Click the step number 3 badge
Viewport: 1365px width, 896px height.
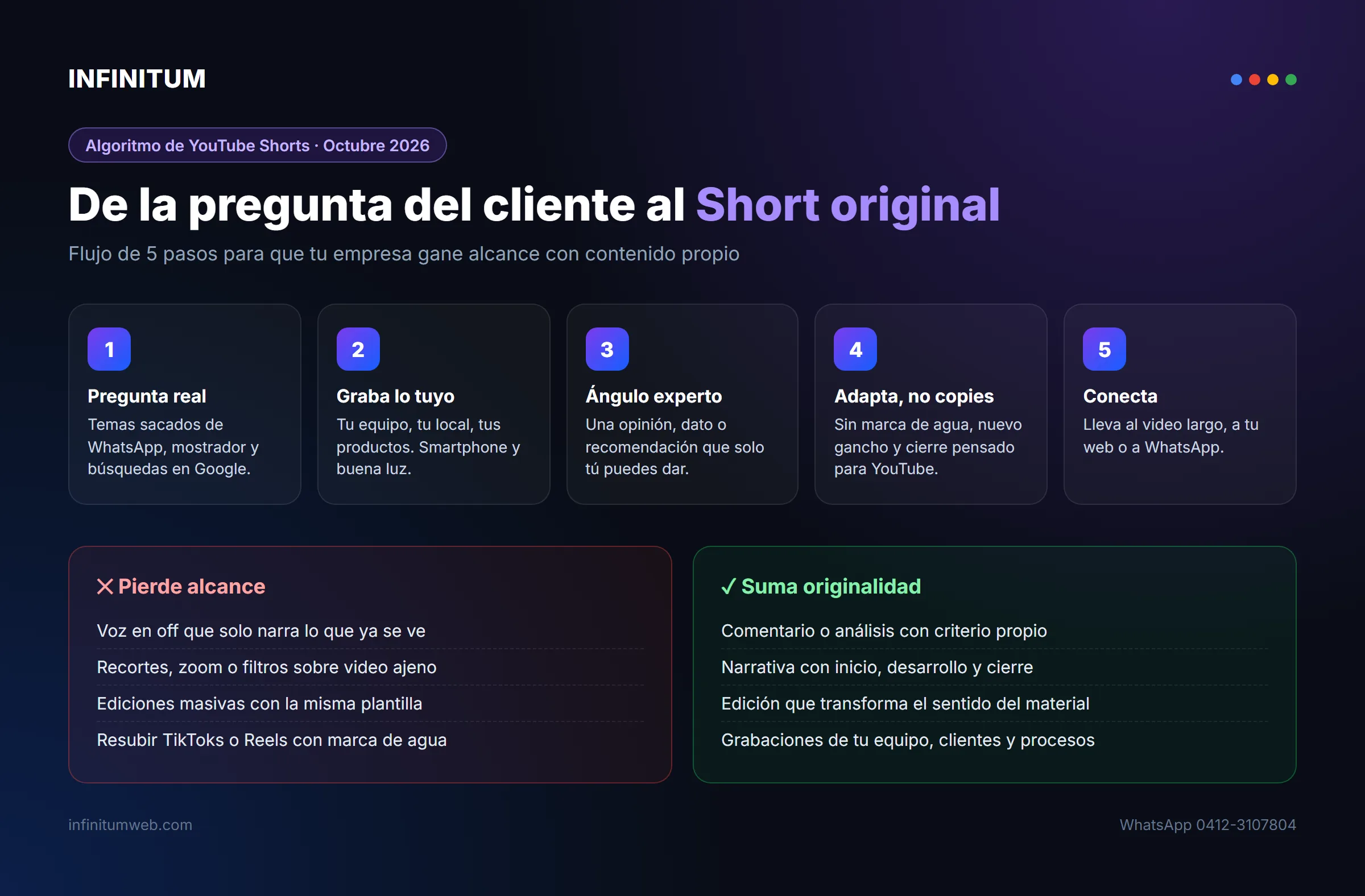[x=607, y=349]
